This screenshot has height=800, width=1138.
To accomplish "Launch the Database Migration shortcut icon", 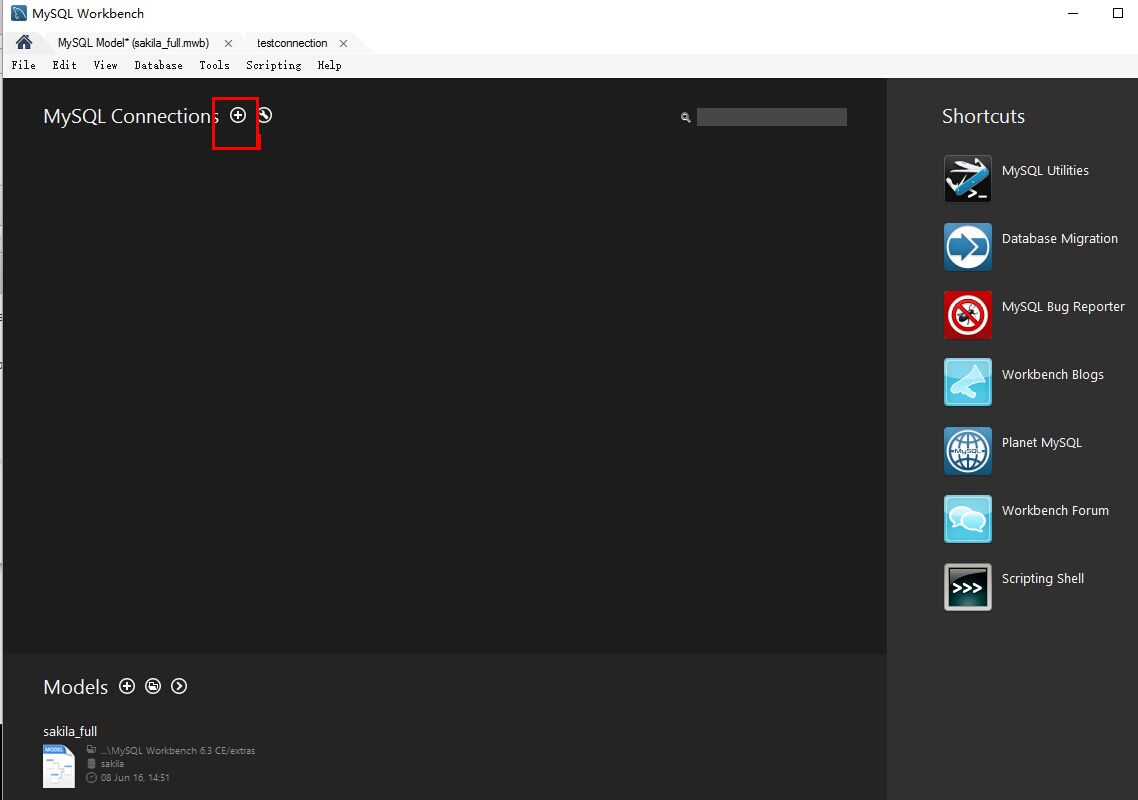I will 967,247.
